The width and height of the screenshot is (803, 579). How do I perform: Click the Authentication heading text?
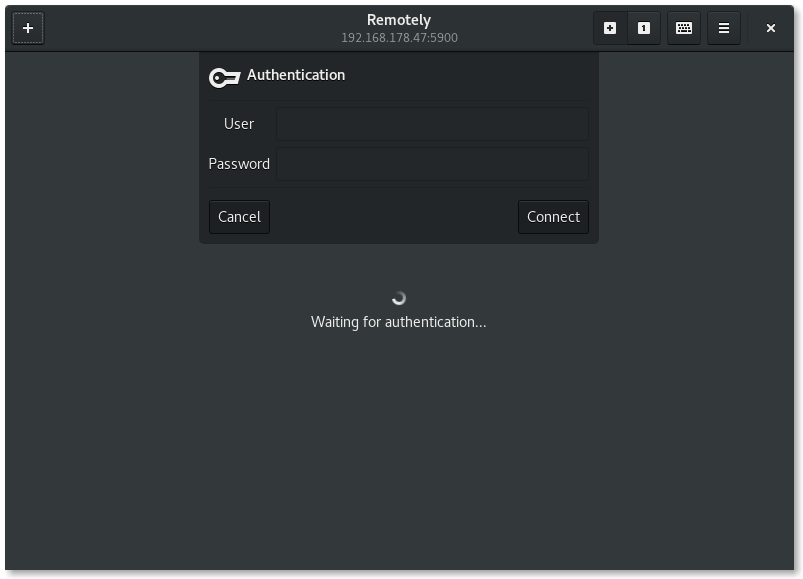pos(296,75)
